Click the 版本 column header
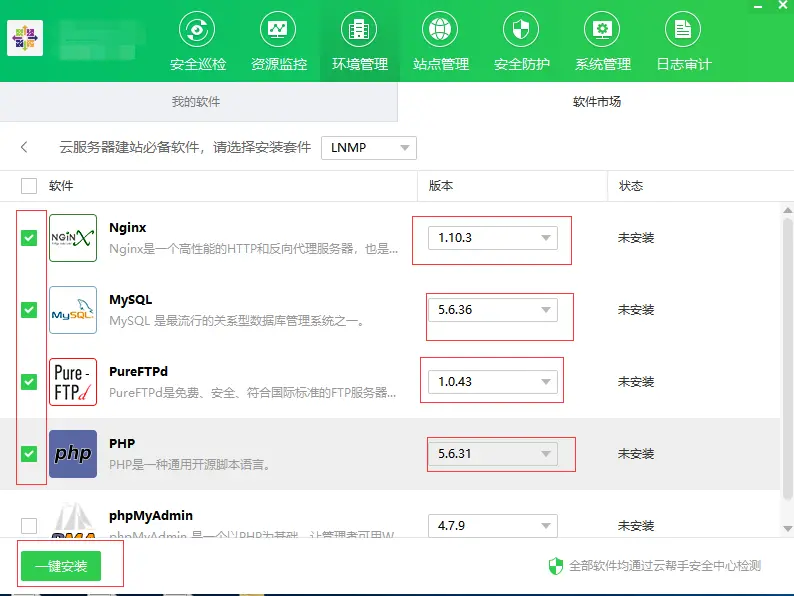This screenshot has height=596, width=794. pyautogui.click(x=441, y=186)
